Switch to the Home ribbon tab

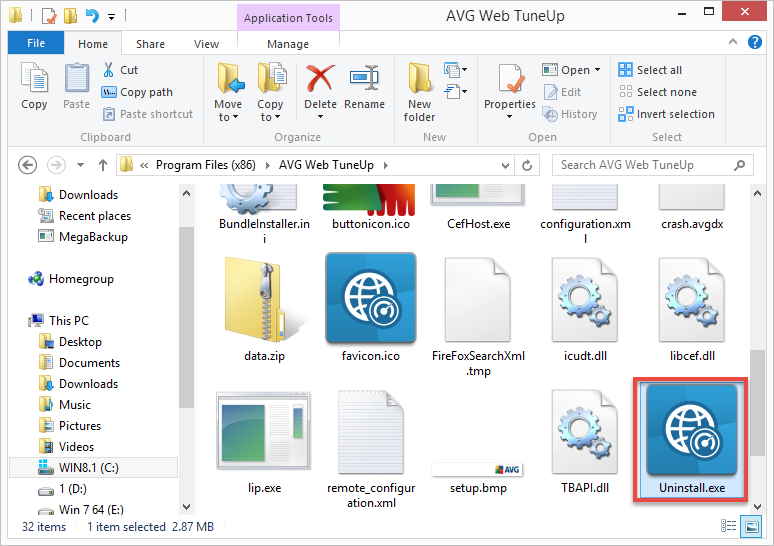(93, 44)
